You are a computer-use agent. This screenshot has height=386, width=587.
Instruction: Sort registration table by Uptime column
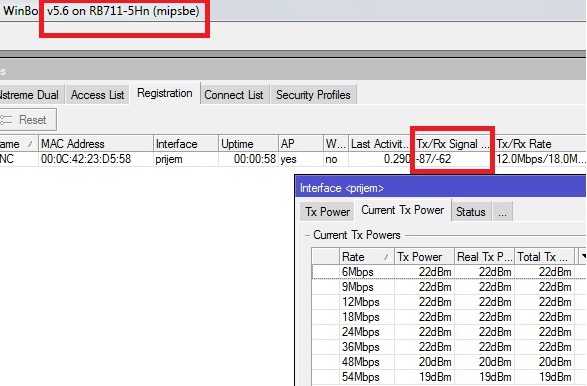[x=248, y=144]
